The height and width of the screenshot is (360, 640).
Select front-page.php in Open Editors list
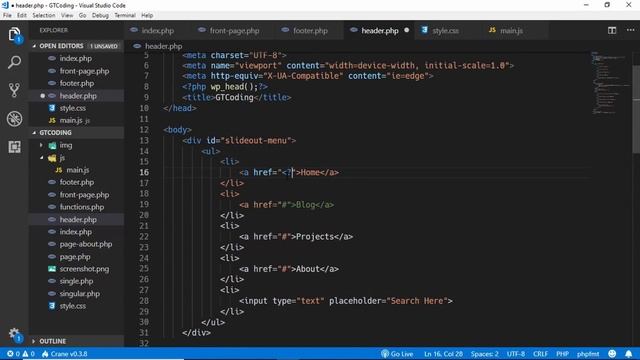pyautogui.click(x=84, y=71)
